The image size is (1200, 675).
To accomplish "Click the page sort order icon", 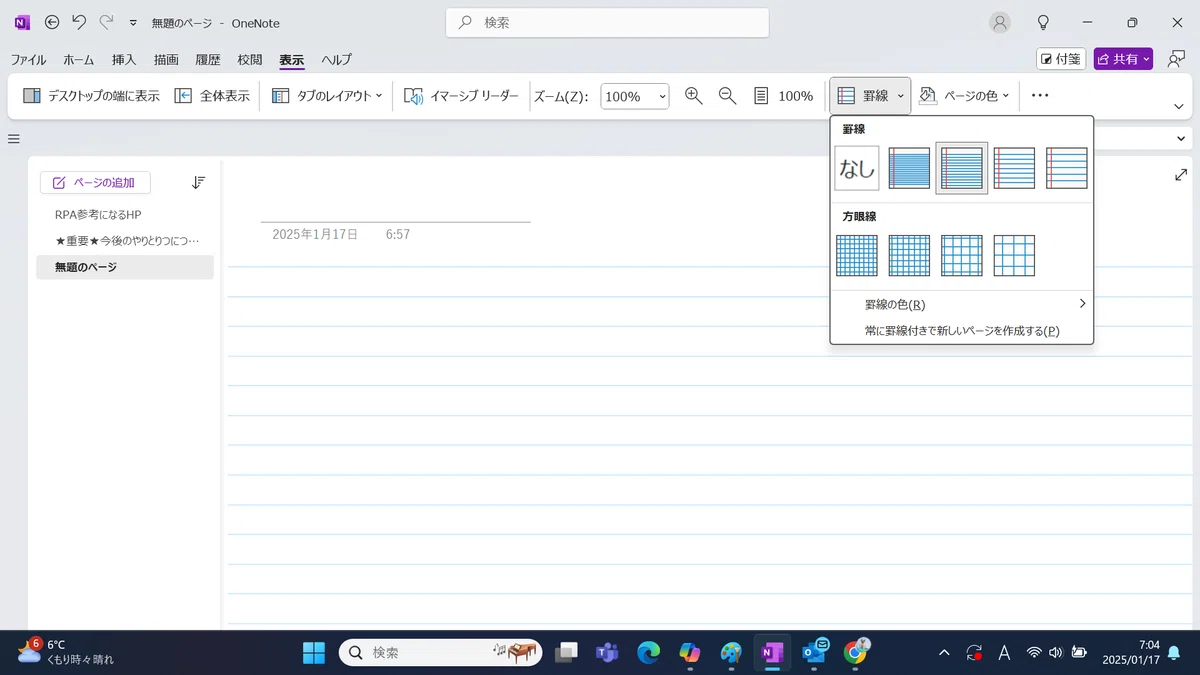I will coord(198,182).
